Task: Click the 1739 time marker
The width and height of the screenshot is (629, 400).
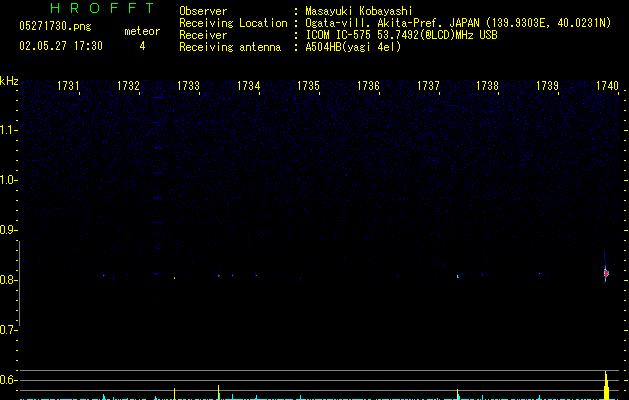Action: [x=547, y=85]
